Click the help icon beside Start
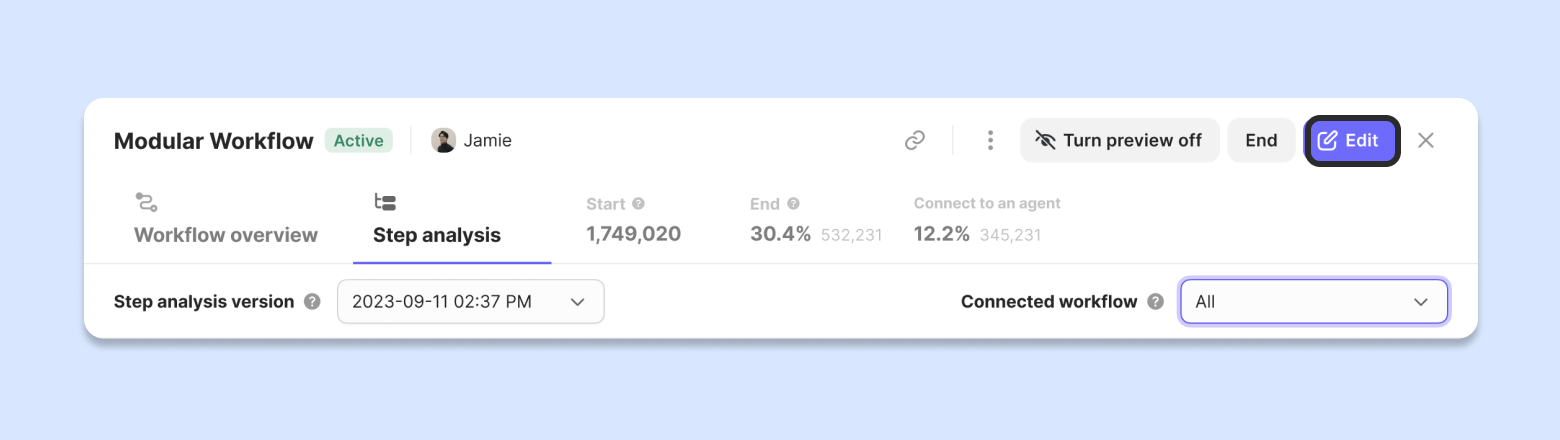Viewport: 1560px width, 440px height. pyautogui.click(x=639, y=204)
